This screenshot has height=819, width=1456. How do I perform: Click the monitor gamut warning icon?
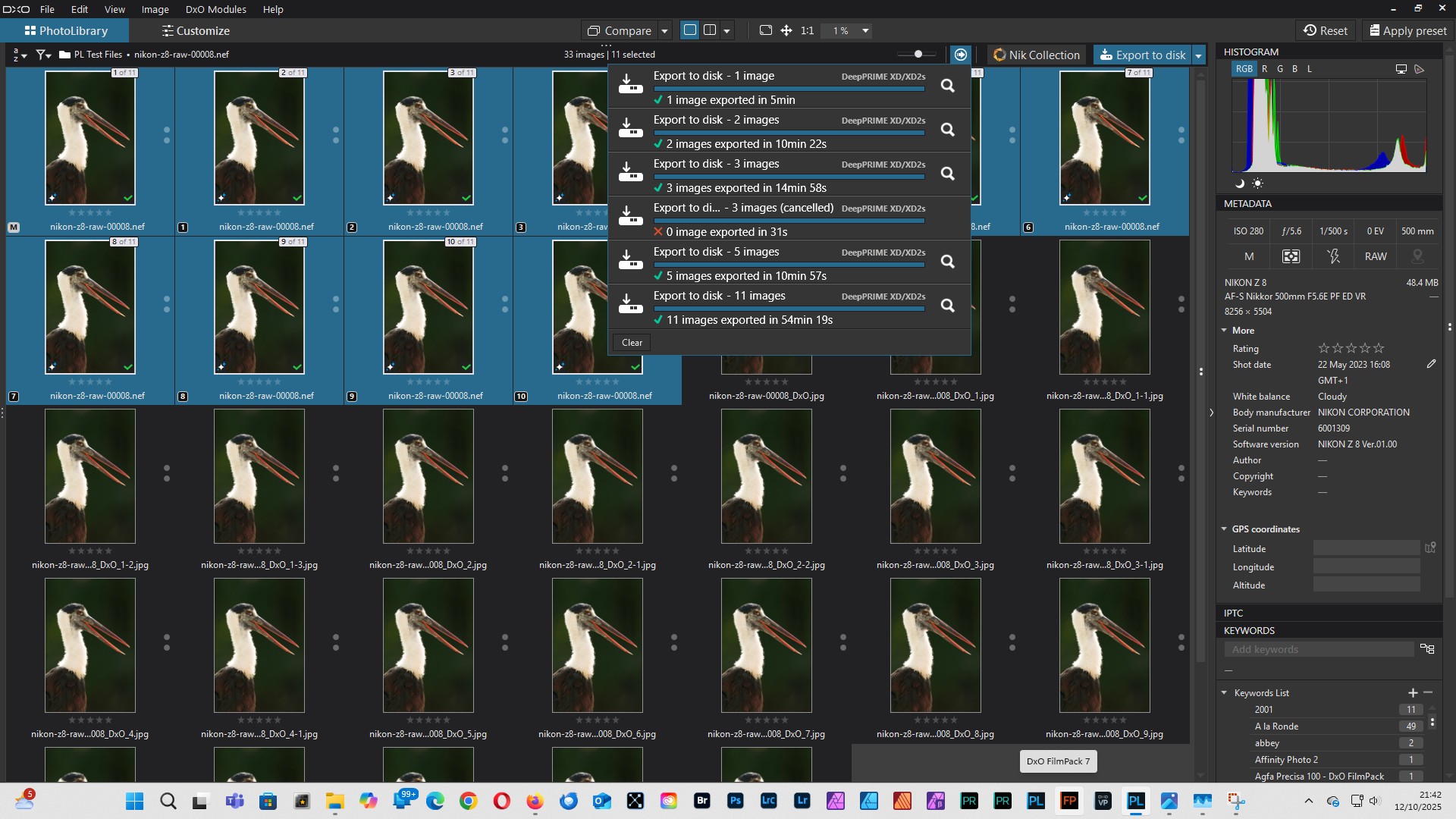[x=1401, y=69]
